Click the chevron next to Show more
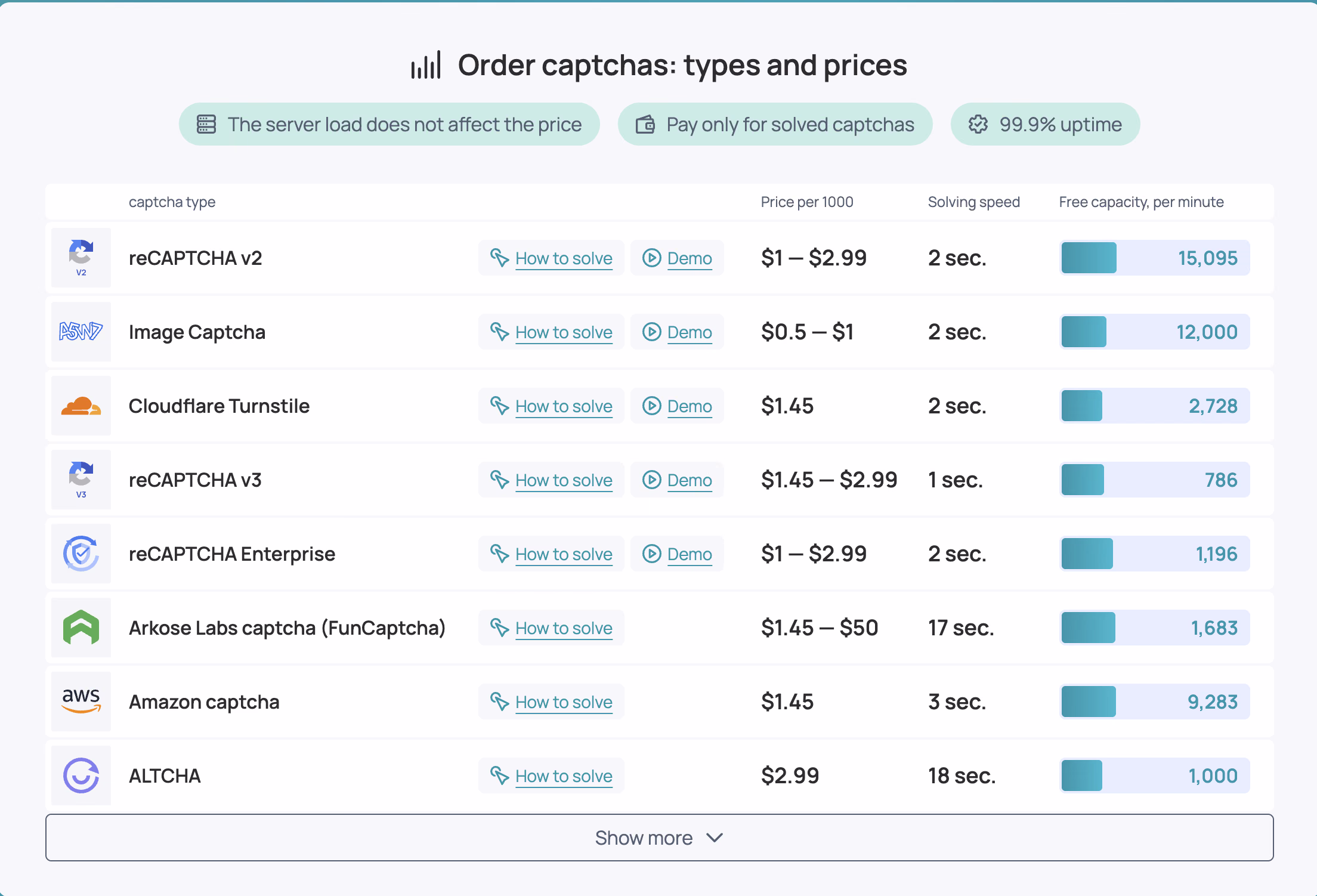Viewport: 1317px width, 896px height. (715, 838)
